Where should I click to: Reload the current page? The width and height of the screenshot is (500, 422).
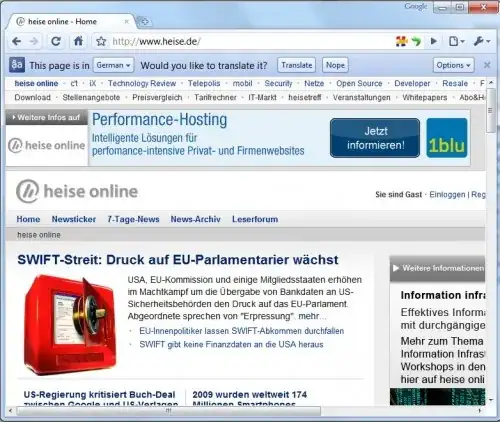[56, 41]
